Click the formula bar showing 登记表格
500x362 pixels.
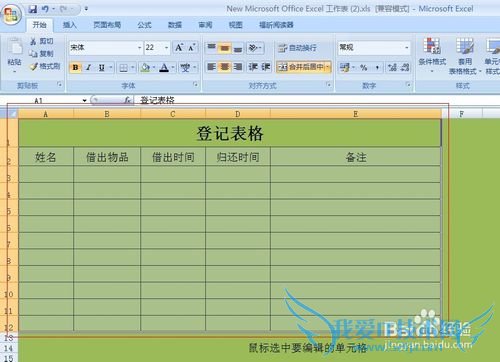pyautogui.click(x=317, y=100)
